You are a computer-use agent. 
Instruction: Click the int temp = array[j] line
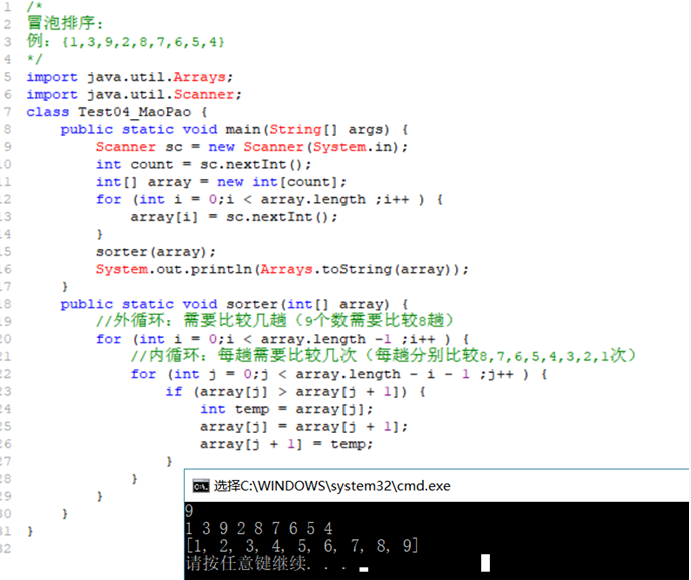coord(286,409)
